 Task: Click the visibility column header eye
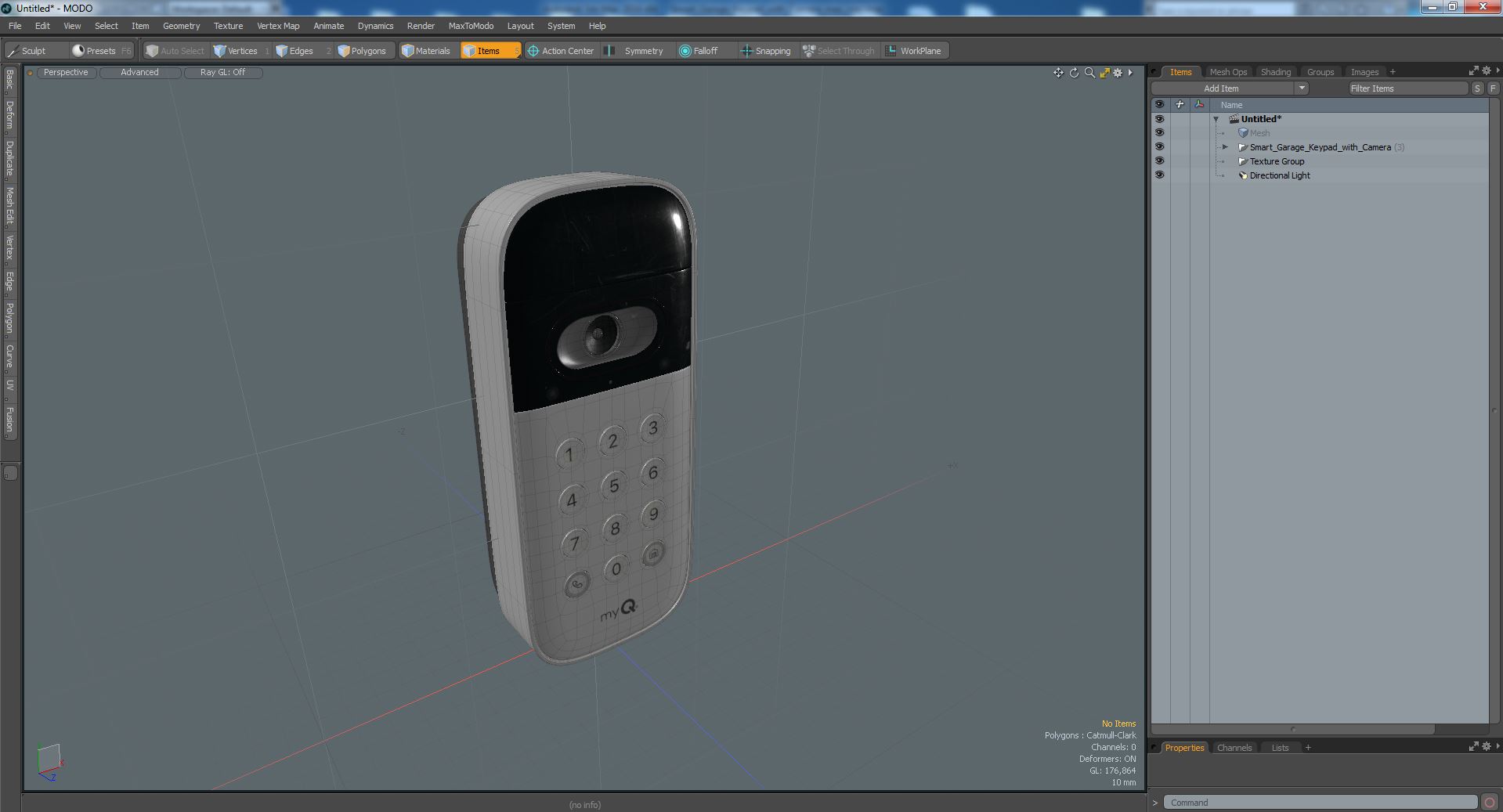pyautogui.click(x=1159, y=104)
